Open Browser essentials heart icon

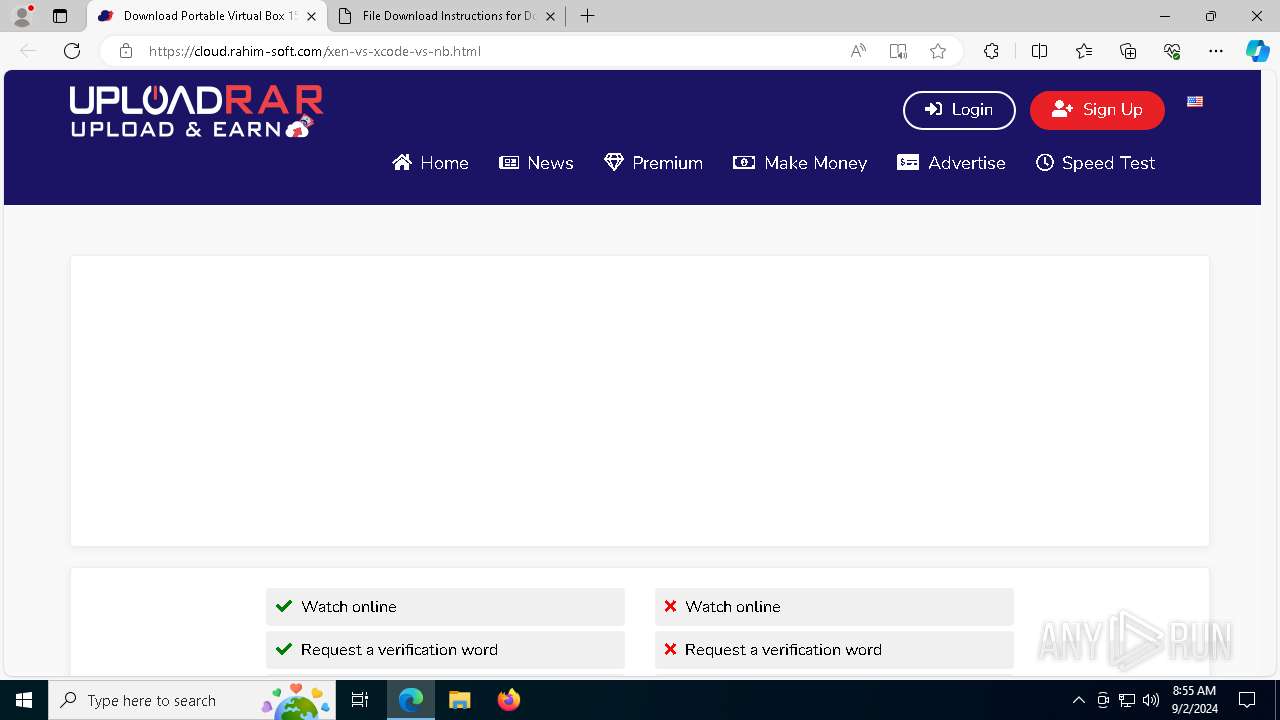click(1172, 51)
